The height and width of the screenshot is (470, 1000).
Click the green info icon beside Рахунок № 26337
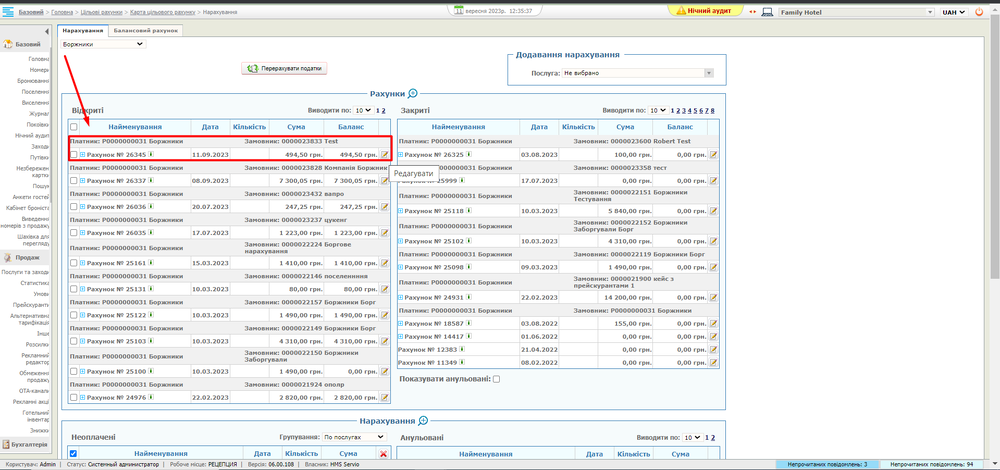click(x=152, y=181)
